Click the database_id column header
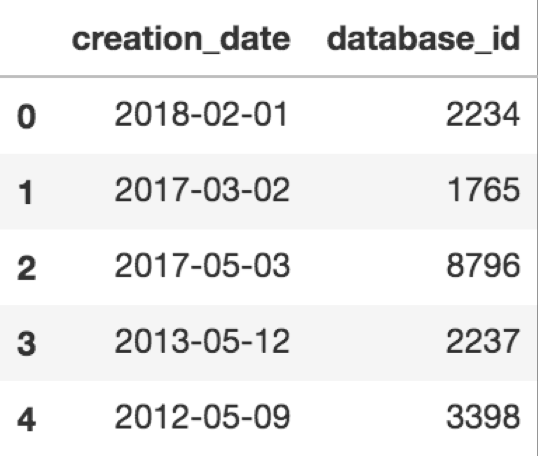This screenshot has height=456, width=538. [x=423, y=40]
